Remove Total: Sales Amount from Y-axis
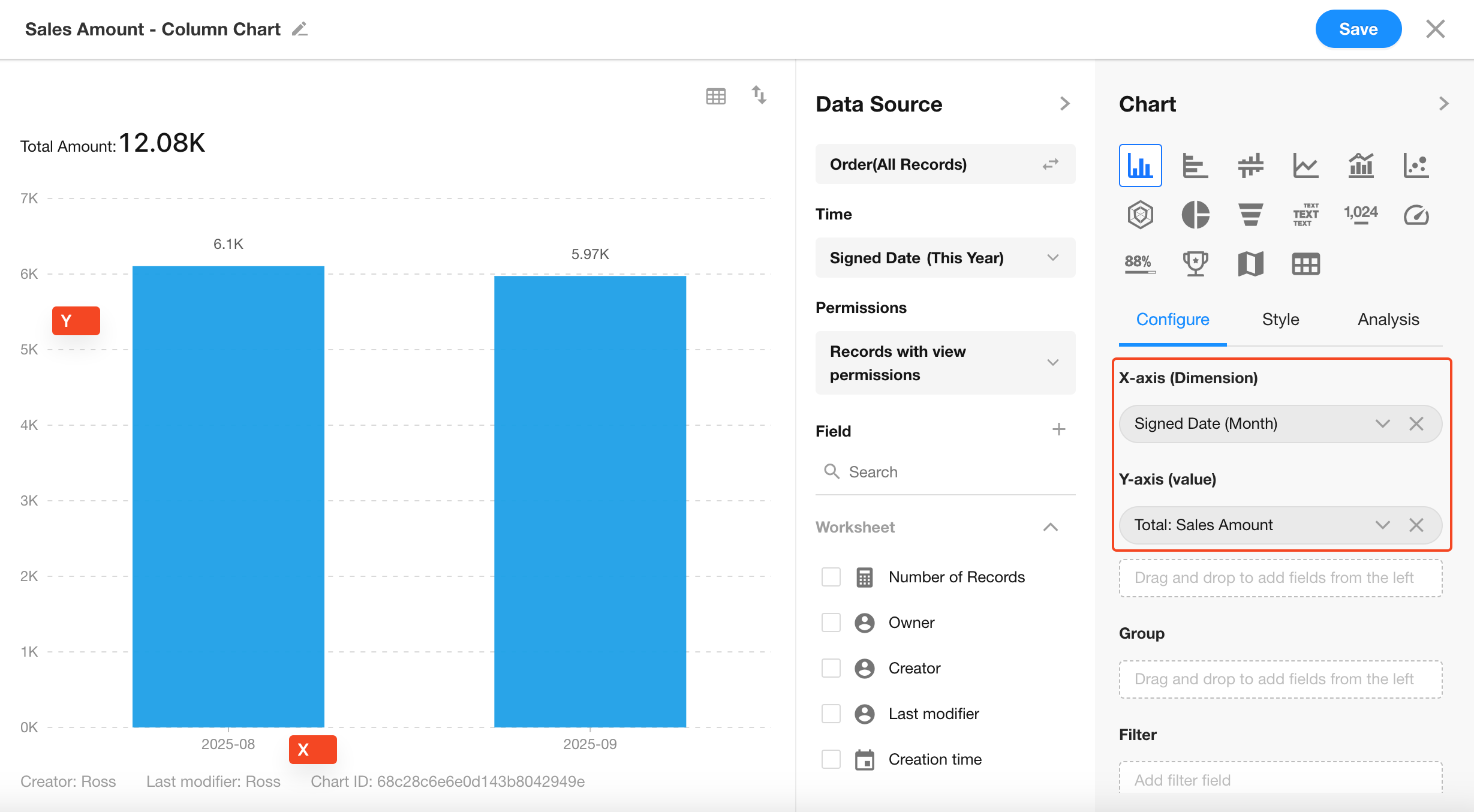Viewport: 1474px width, 812px height. click(x=1416, y=525)
